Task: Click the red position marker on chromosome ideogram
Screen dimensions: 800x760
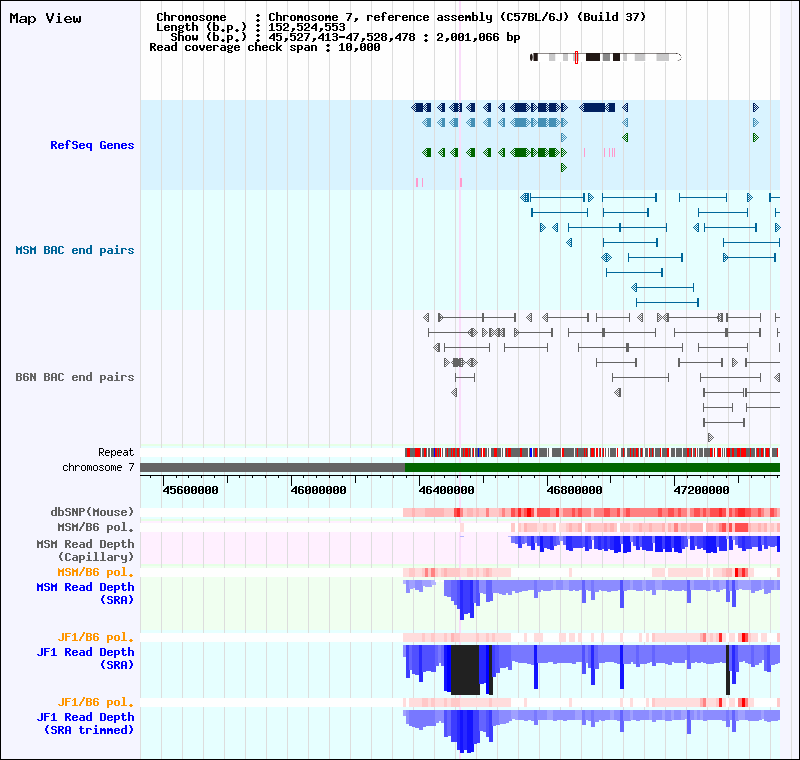Action: (x=577, y=57)
